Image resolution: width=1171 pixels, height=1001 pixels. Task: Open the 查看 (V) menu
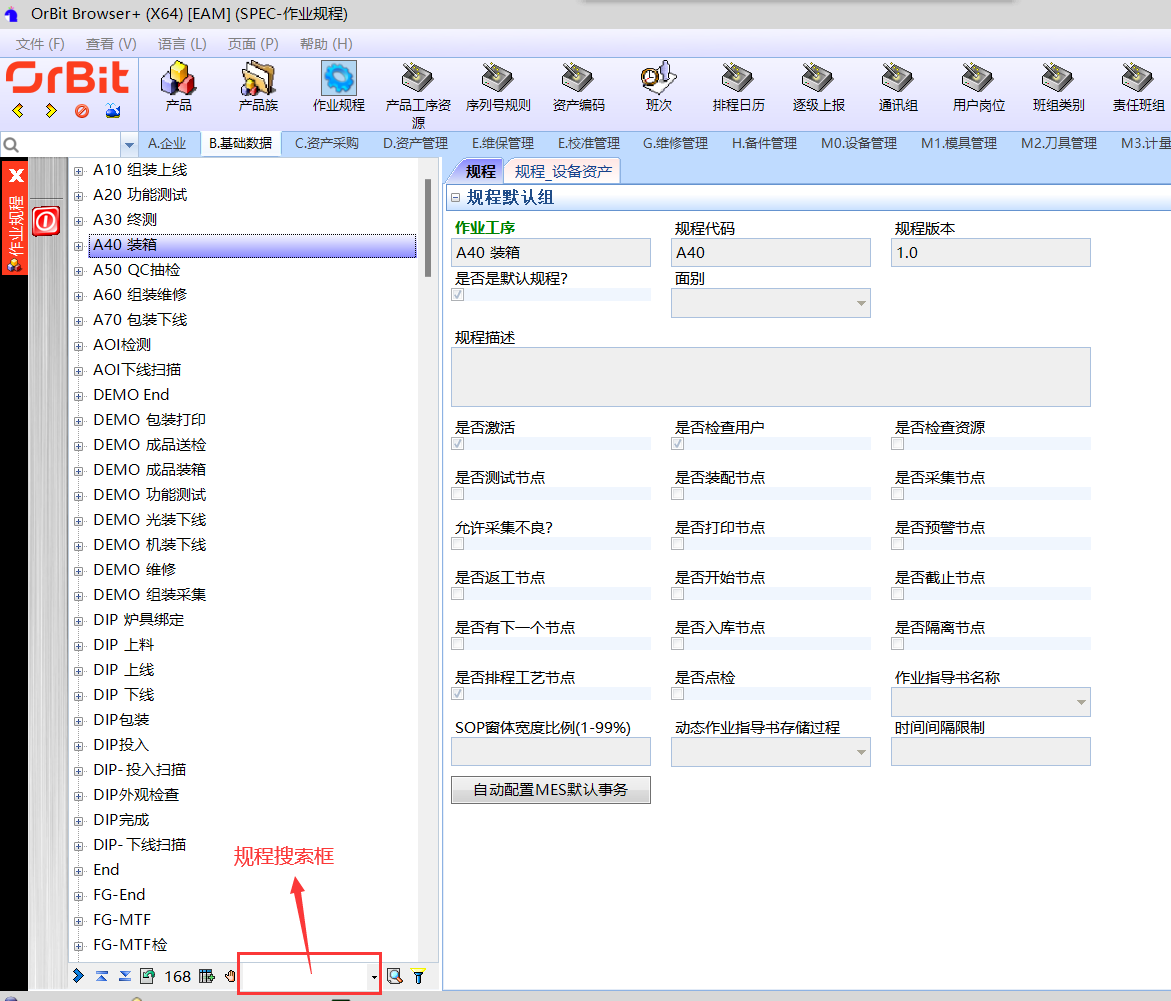(x=111, y=44)
